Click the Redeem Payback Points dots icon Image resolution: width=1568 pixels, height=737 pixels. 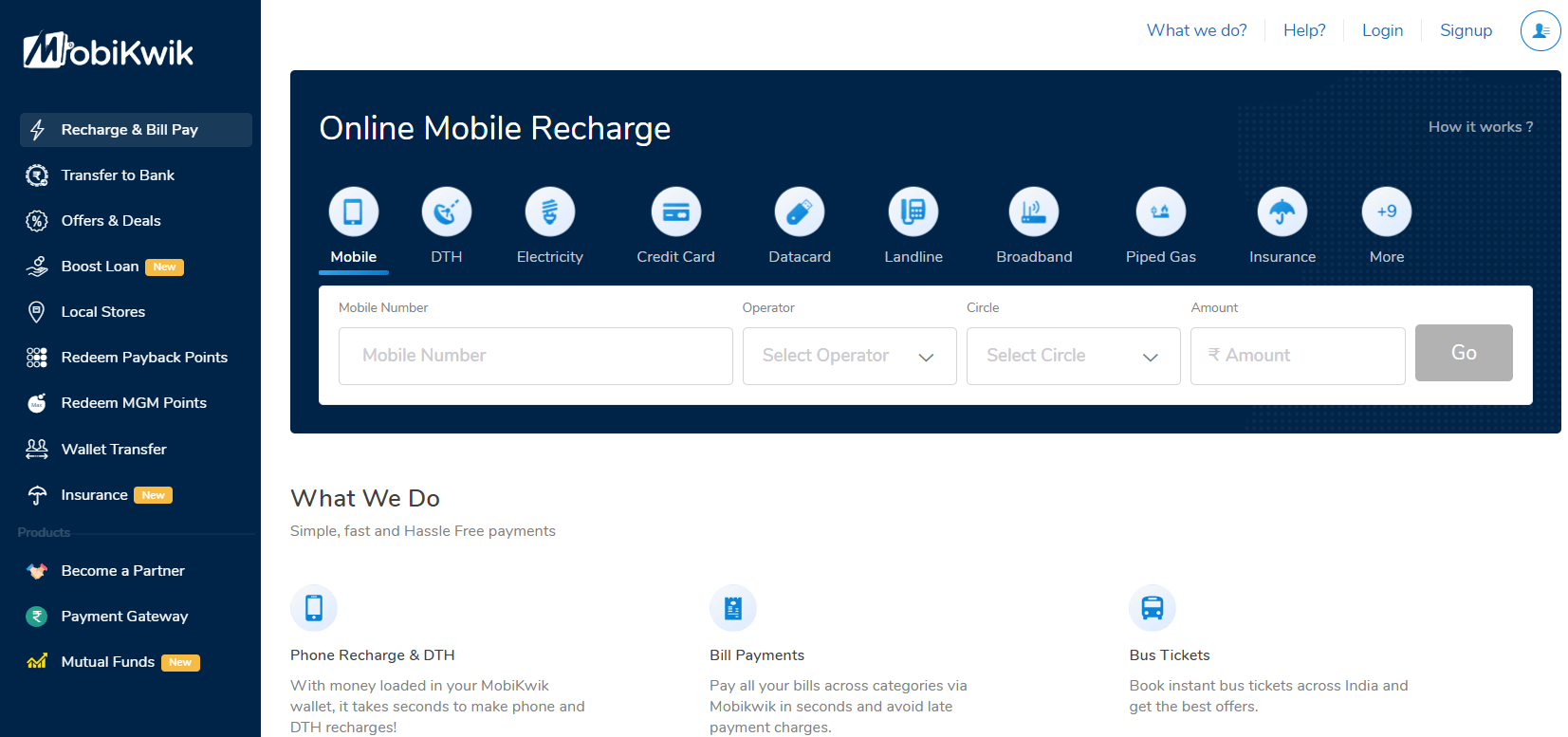pyautogui.click(x=37, y=358)
